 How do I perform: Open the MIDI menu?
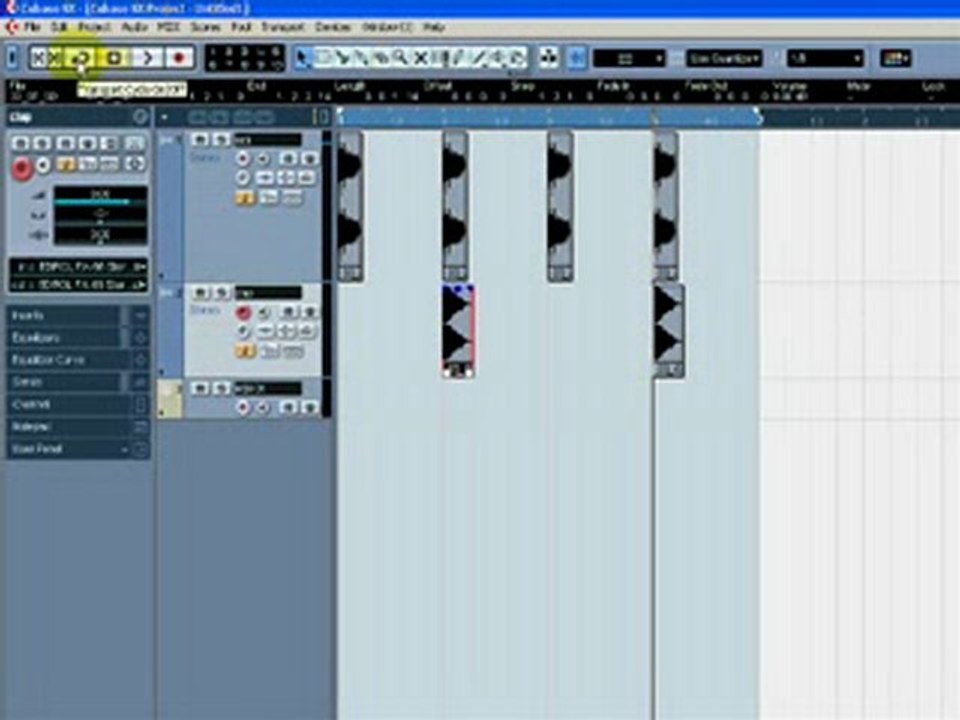(168, 28)
